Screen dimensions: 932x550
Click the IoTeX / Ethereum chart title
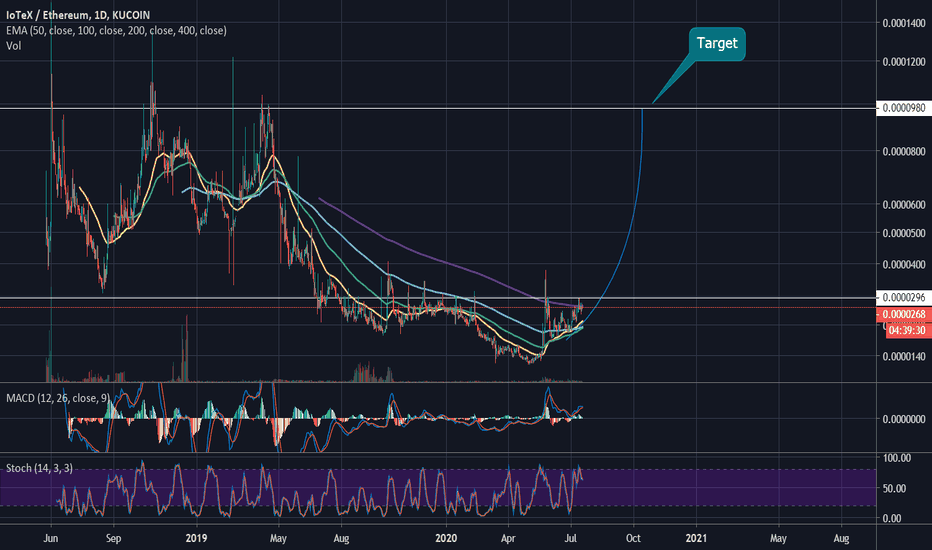[x=78, y=15]
